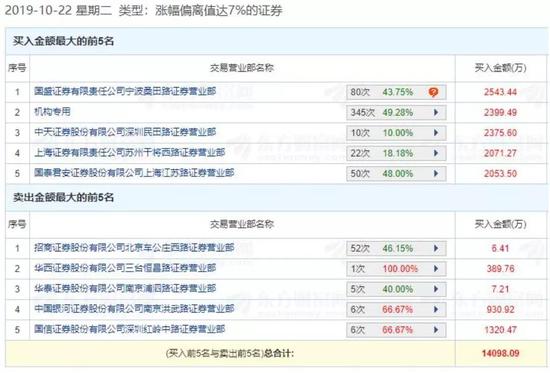Click 1次 100.00% stats box

pos(396,269)
